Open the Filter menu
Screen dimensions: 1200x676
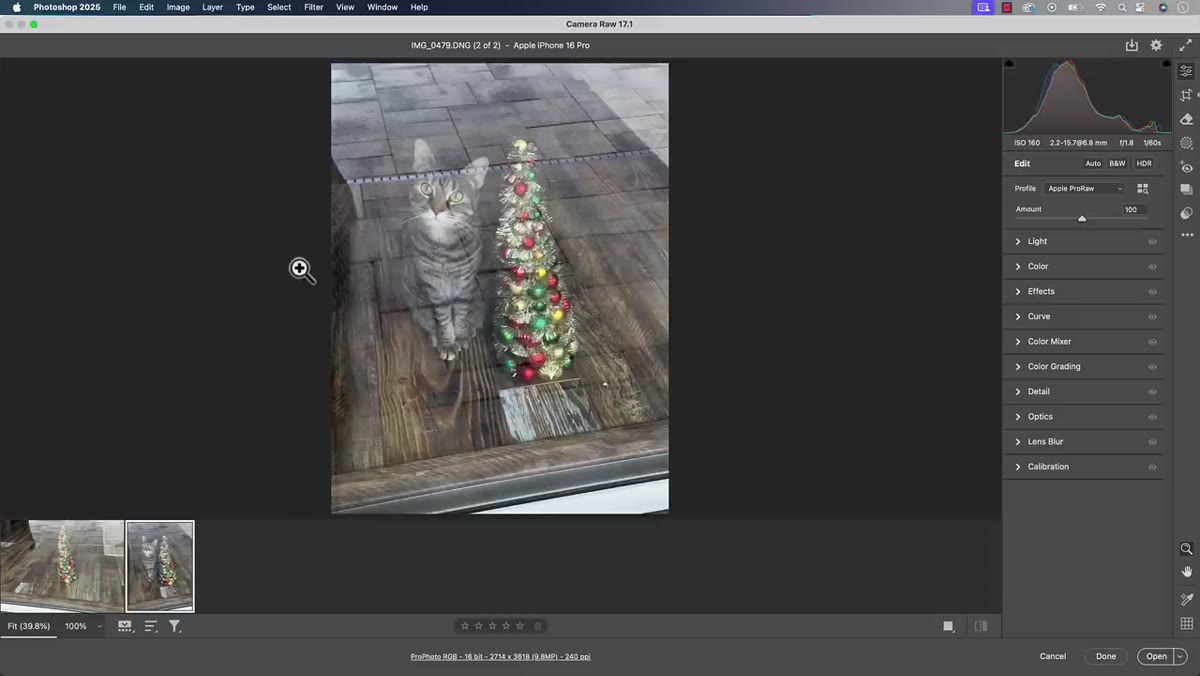(314, 7)
